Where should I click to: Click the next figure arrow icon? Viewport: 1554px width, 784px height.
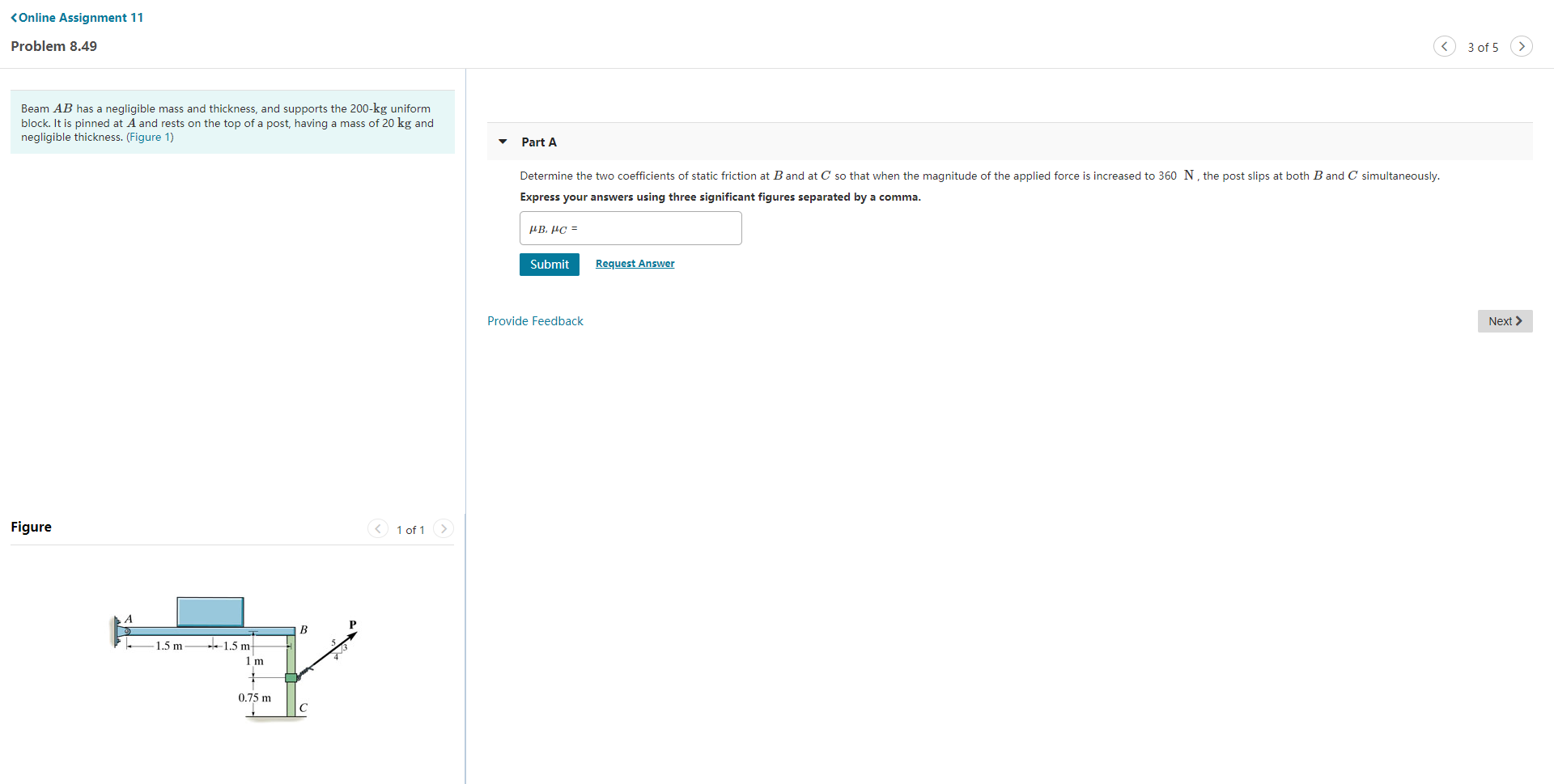(444, 528)
